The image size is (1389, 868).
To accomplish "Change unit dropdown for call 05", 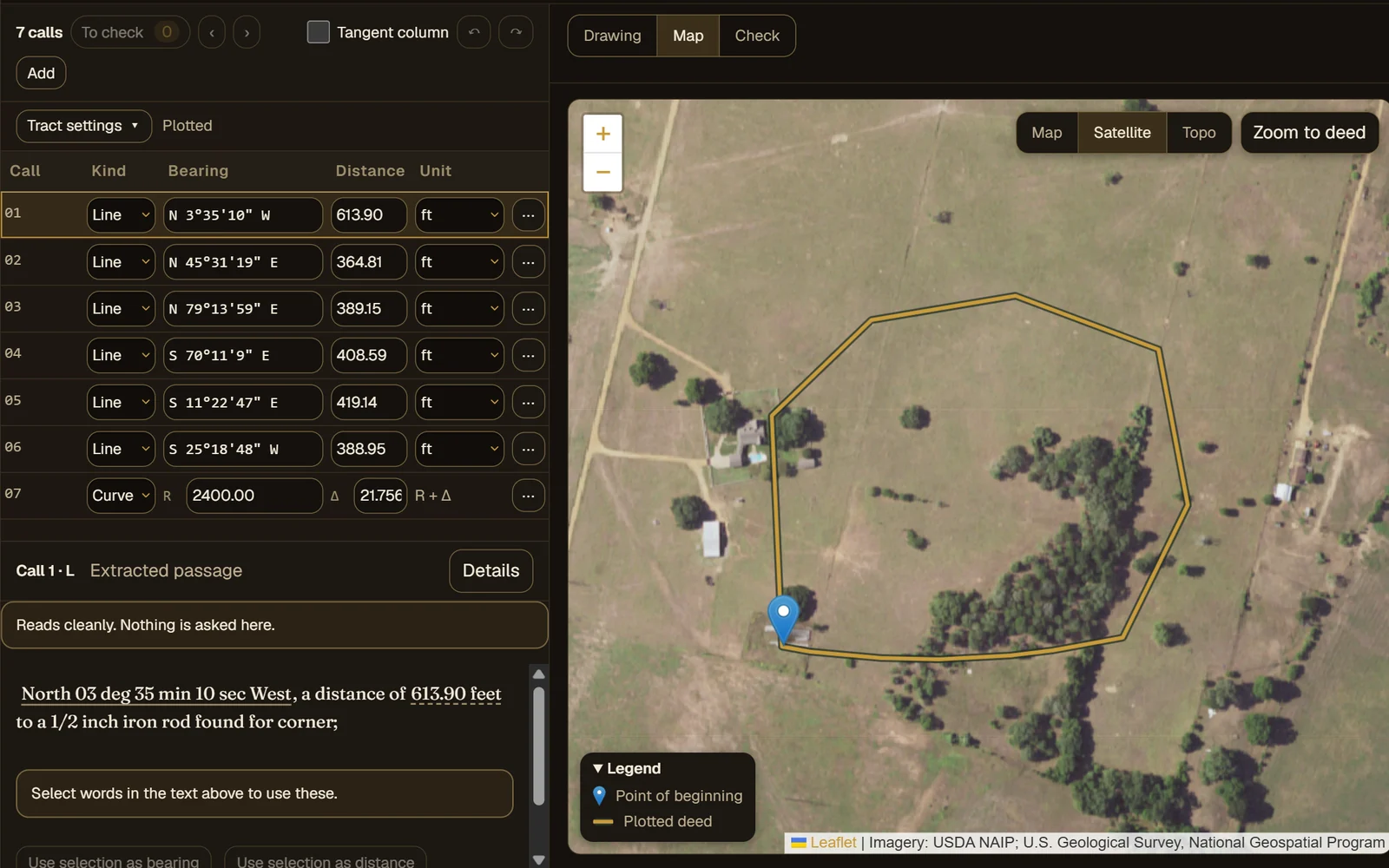I will click(459, 403).
